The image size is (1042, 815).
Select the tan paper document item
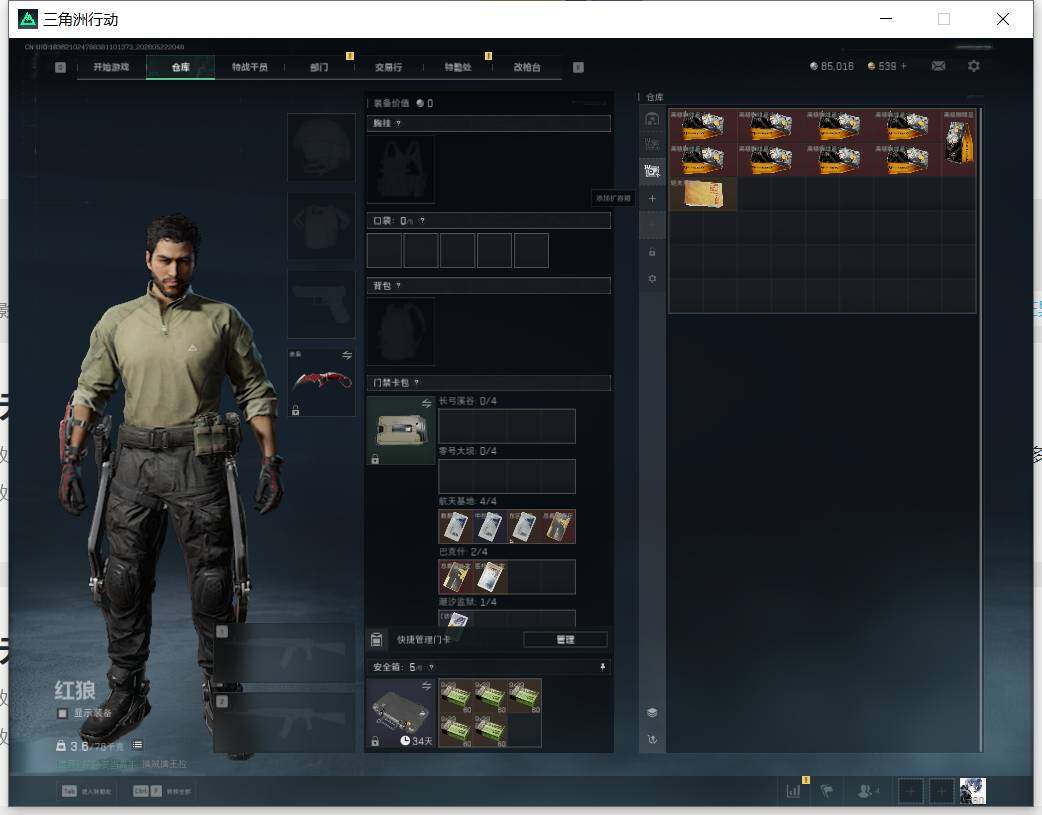[703, 194]
